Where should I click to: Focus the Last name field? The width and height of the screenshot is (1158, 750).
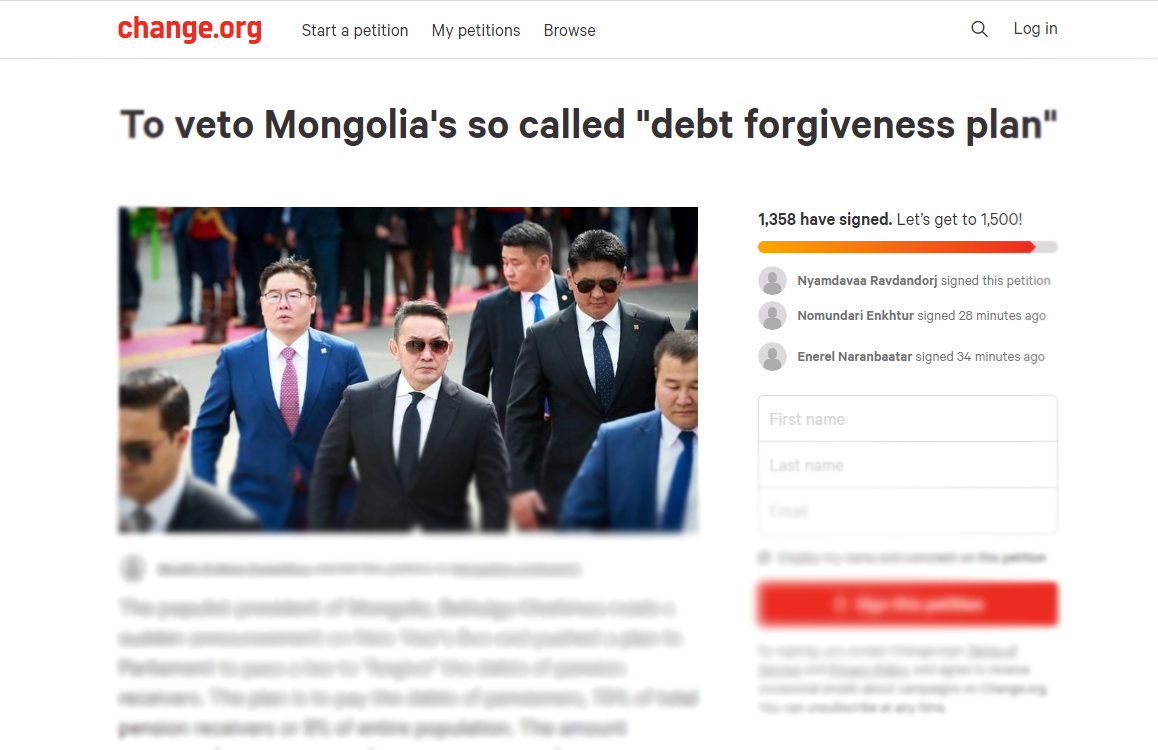pyautogui.click(x=908, y=465)
